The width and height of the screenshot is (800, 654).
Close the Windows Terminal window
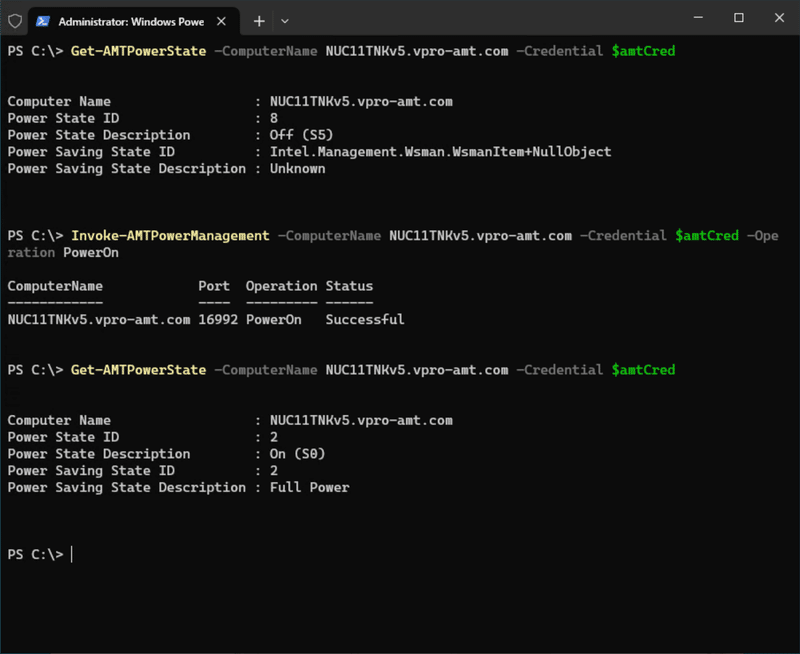click(x=779, y=18)
